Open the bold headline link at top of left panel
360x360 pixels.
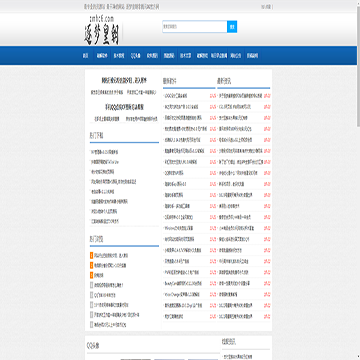124,81
